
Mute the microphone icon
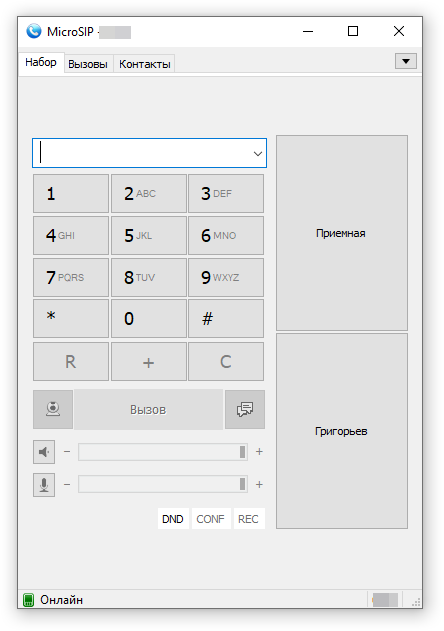point(44,485)
